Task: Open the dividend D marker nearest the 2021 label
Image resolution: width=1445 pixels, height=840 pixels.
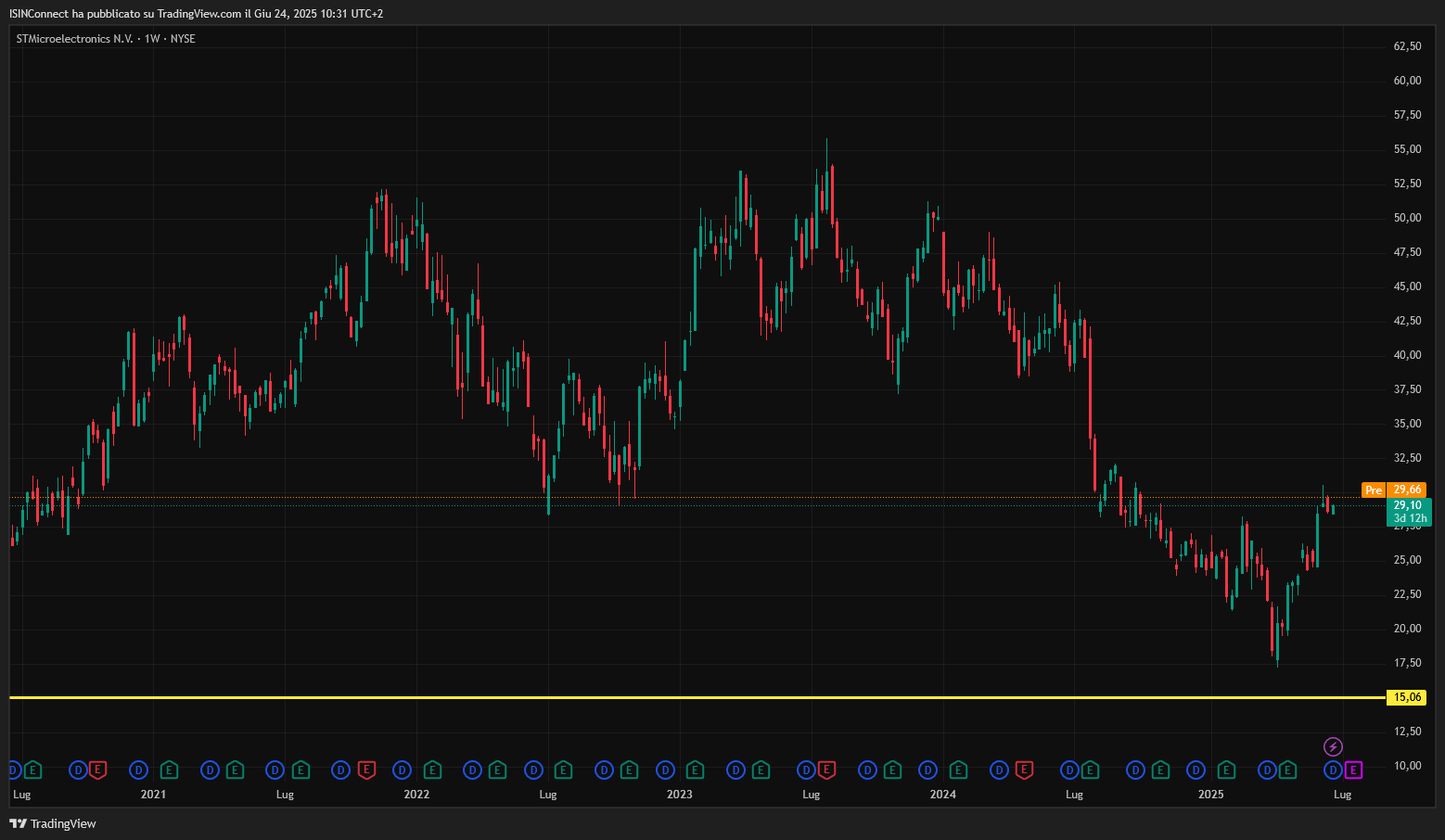Action: (x=139, y=770)
